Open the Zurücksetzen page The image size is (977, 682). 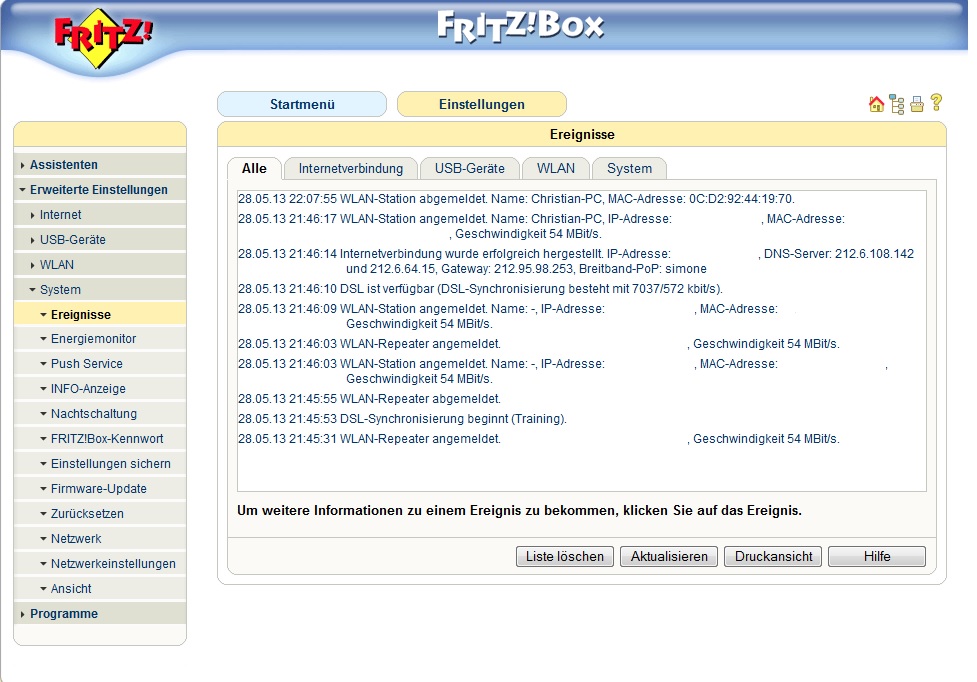[x=100, y=513]
